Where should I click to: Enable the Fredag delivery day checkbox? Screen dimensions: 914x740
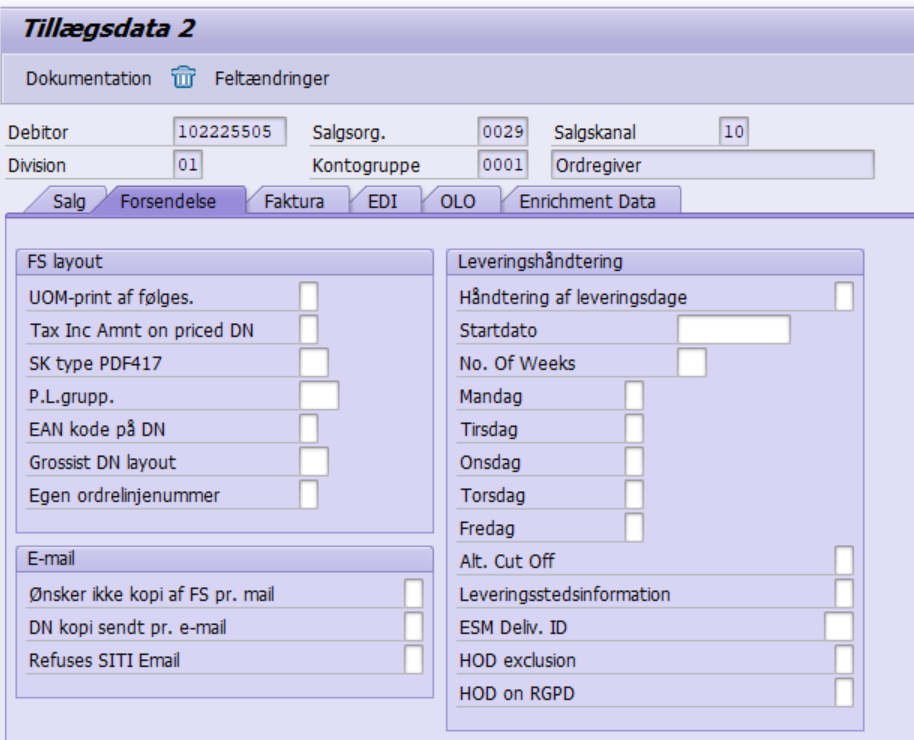pyautogui.click(x=634, y=527)
